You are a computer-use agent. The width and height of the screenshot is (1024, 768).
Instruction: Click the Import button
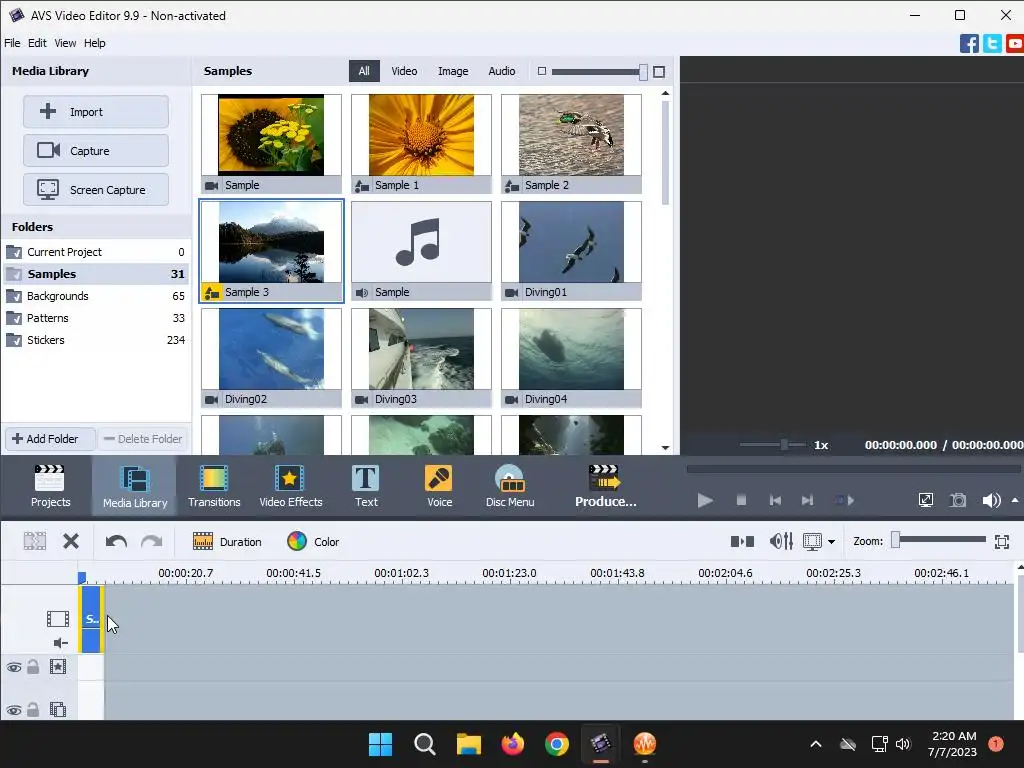(96, 112)
